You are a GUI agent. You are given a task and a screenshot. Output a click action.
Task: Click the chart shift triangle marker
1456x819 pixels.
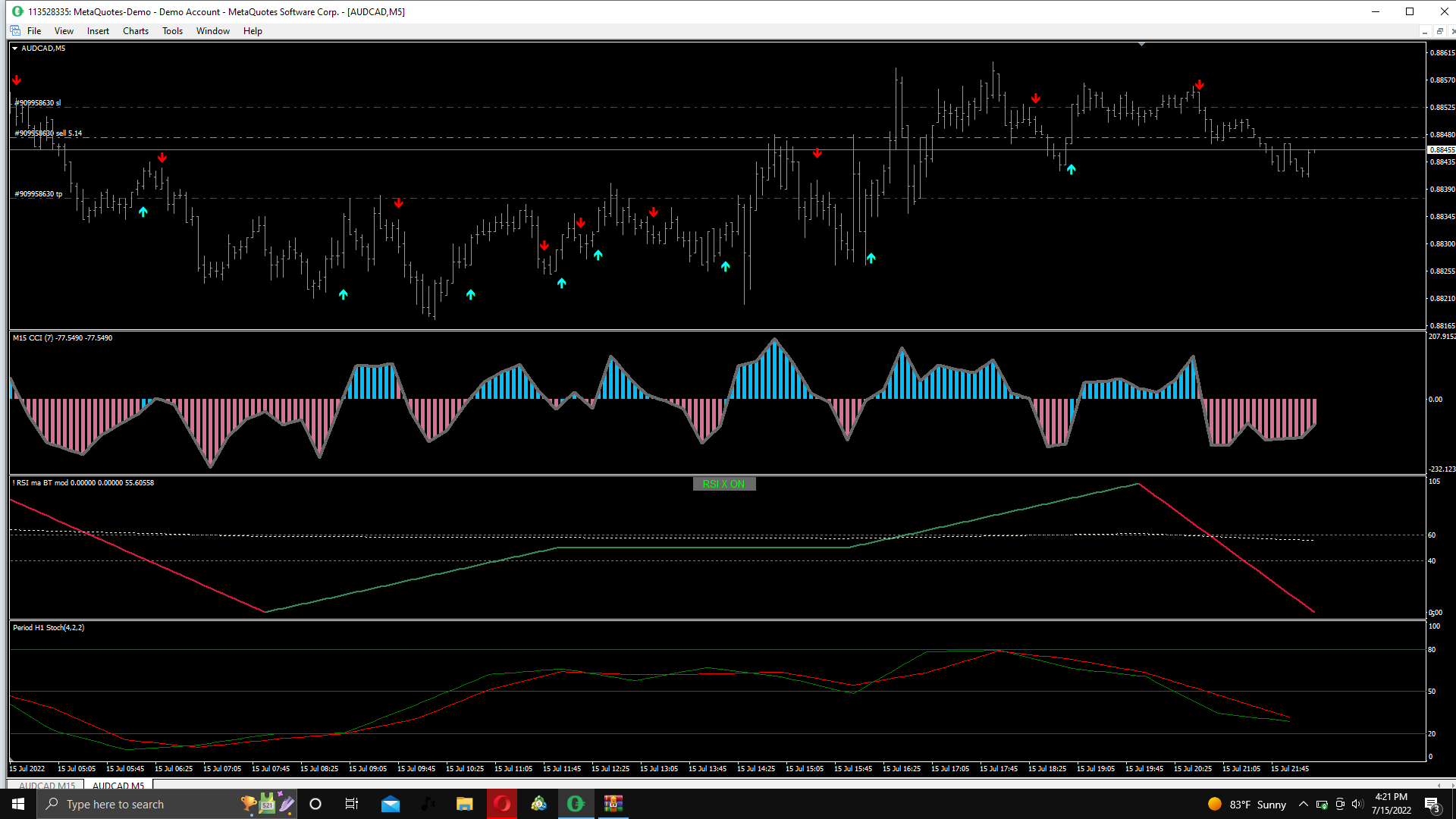1141,45
